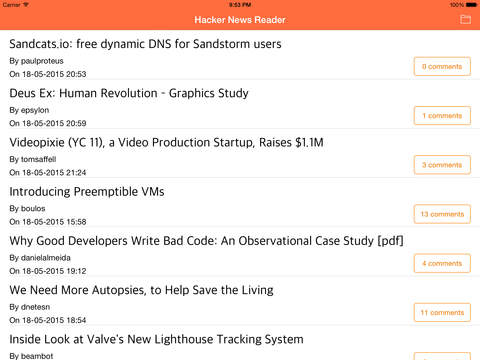Open 13 comments for Preemptible VMs

click(442, 214)
